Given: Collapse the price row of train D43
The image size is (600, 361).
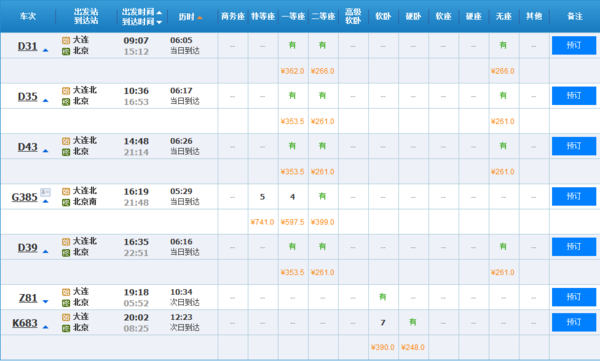Looking at the screenshot, I should (x=46, y=151).
